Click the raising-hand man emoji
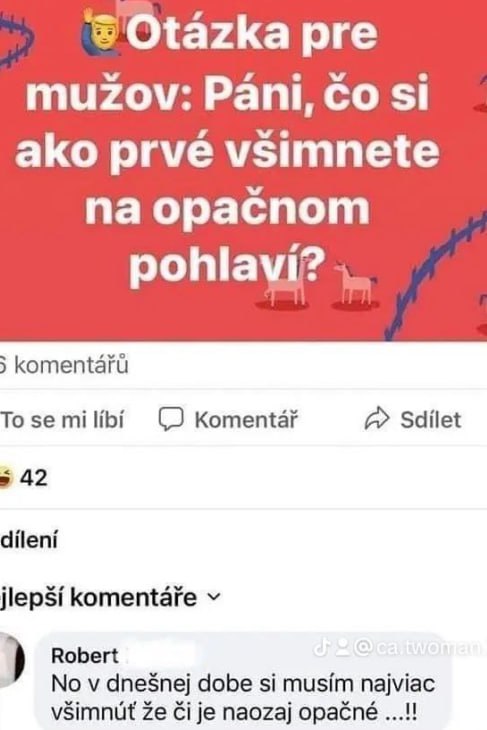This screenshot has height=730, width=487. (101, 33)
